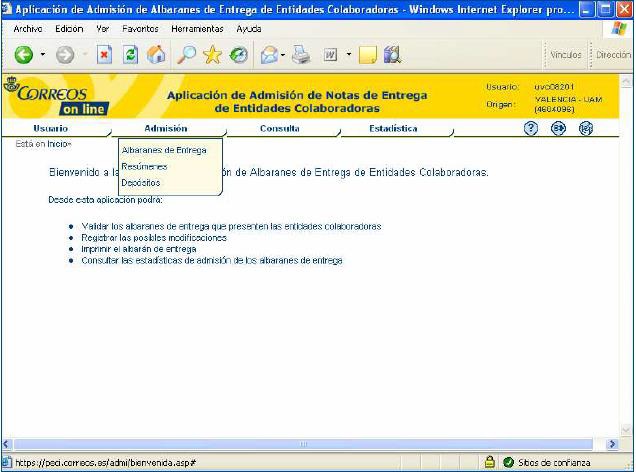Viewport: 636px width, 472px height.
Task: Refresh the page with the green Refresh icon
Action: tap(131, 55)
